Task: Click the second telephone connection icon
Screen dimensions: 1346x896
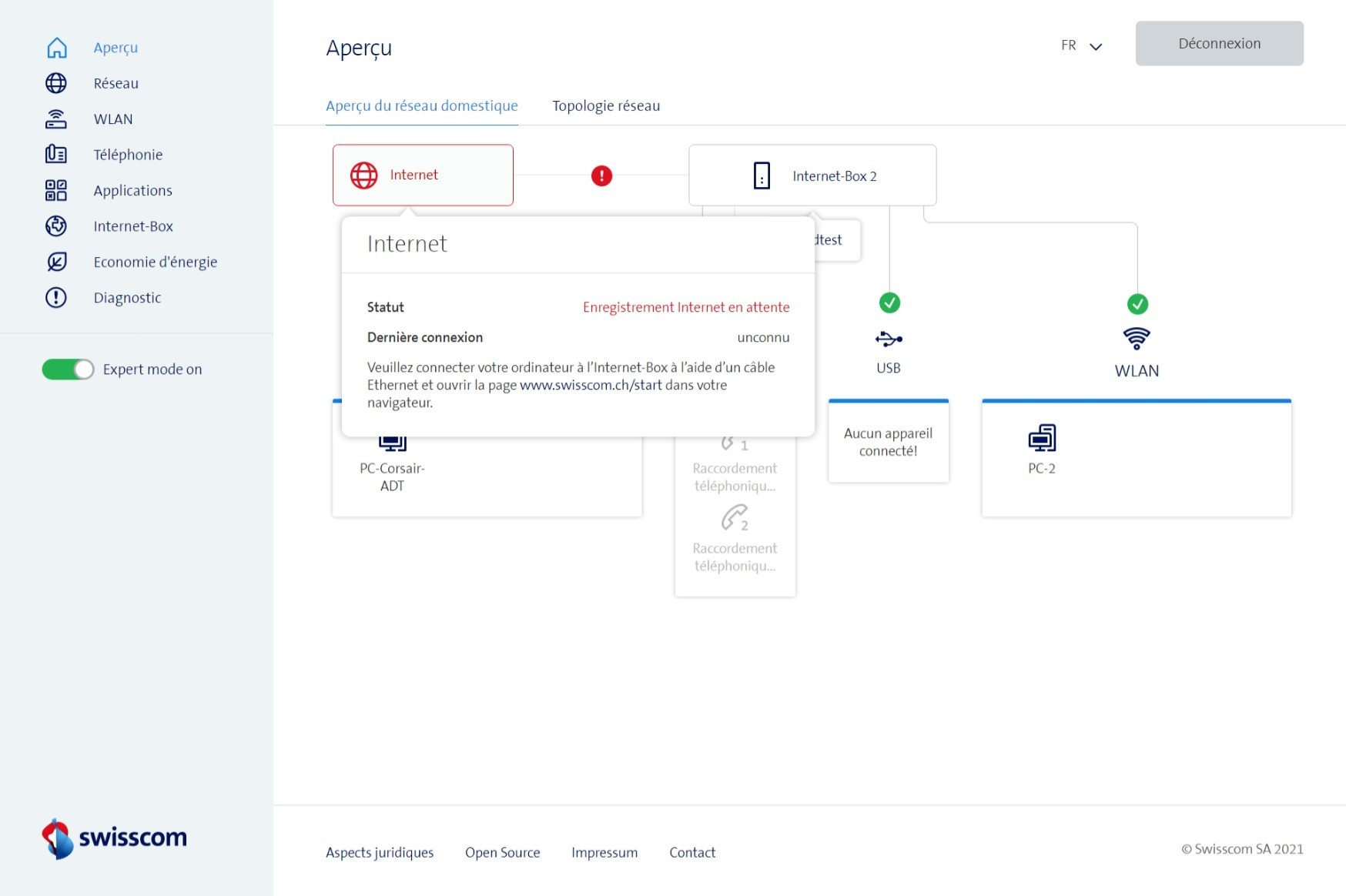Action: [x=735, y=518]
